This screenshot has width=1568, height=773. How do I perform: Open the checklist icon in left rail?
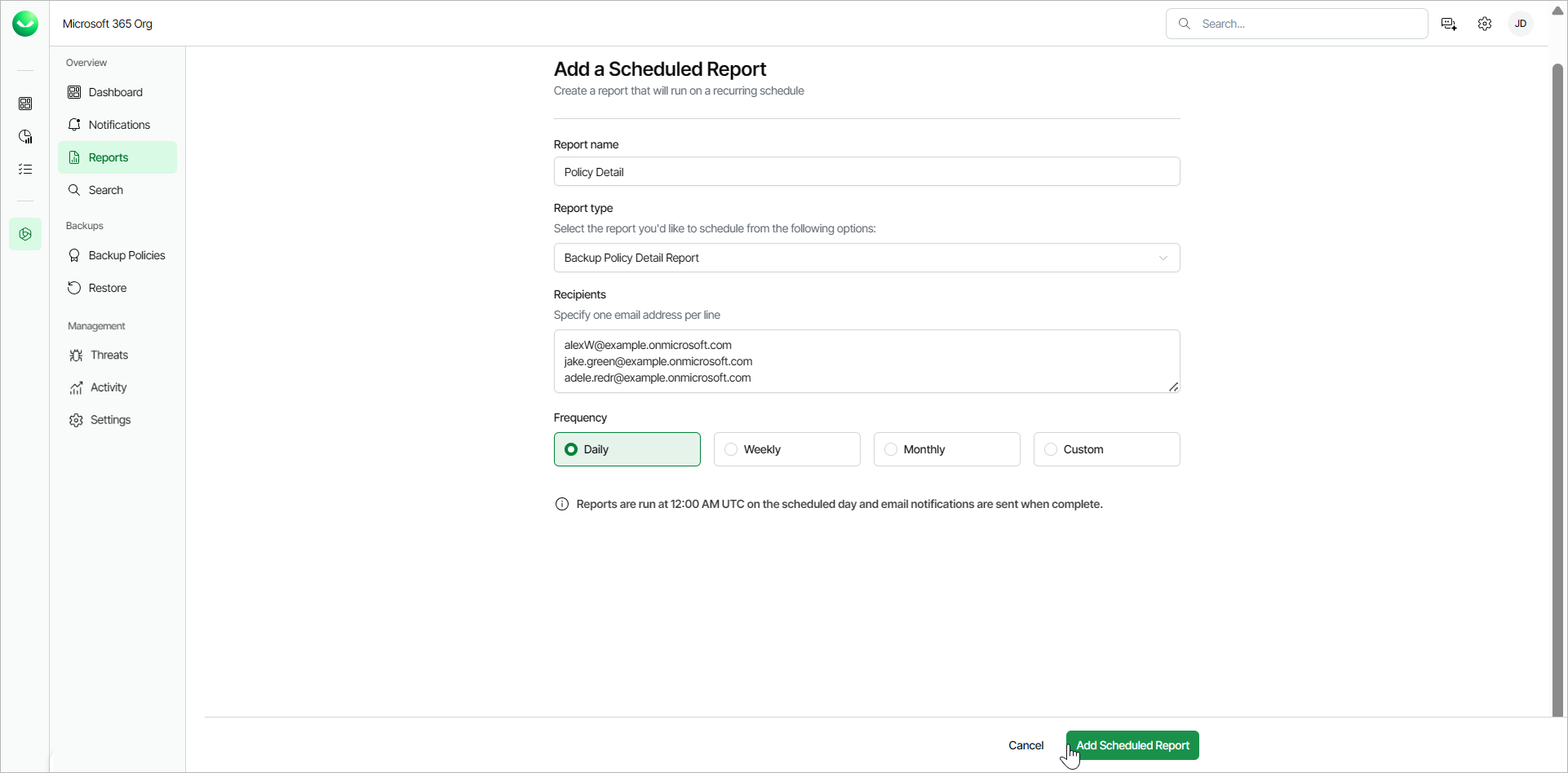click(25, 169)
